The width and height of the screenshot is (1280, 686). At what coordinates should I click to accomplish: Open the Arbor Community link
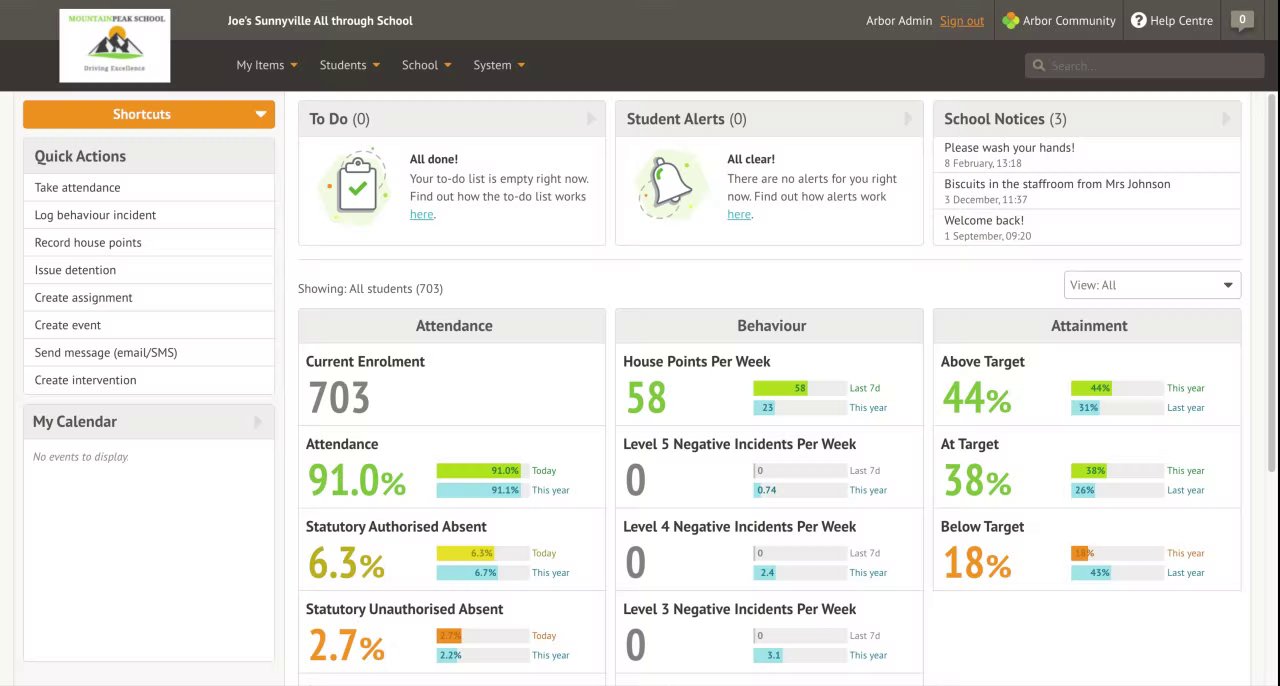click(1059, 20)
